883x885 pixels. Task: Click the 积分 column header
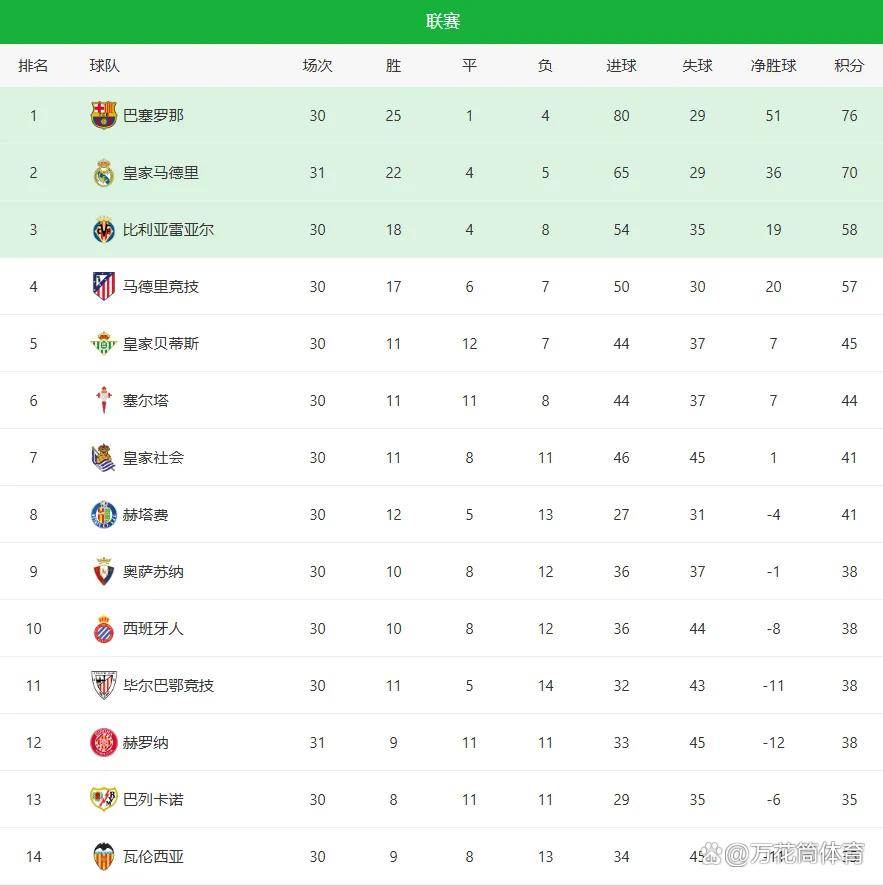click(x=849, y=66)
